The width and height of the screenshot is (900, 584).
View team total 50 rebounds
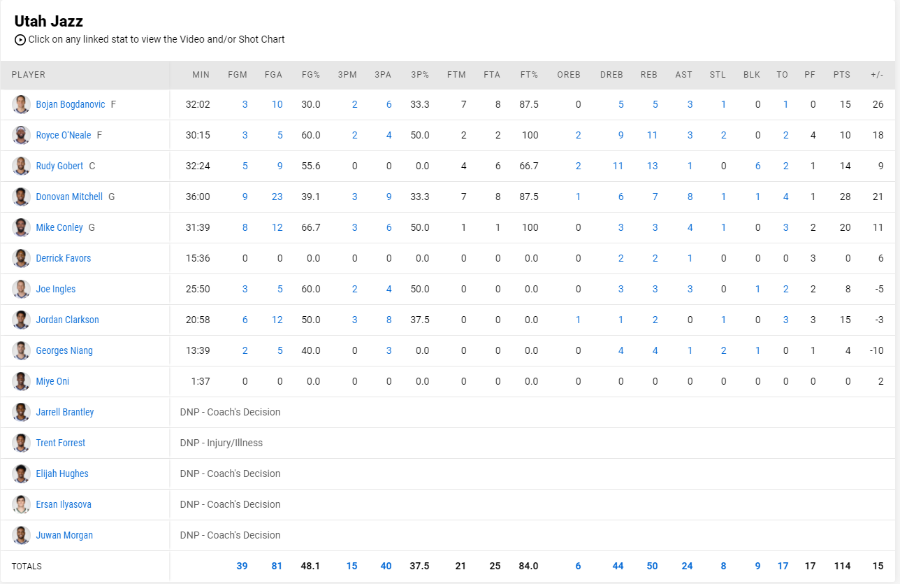point(652,566)
